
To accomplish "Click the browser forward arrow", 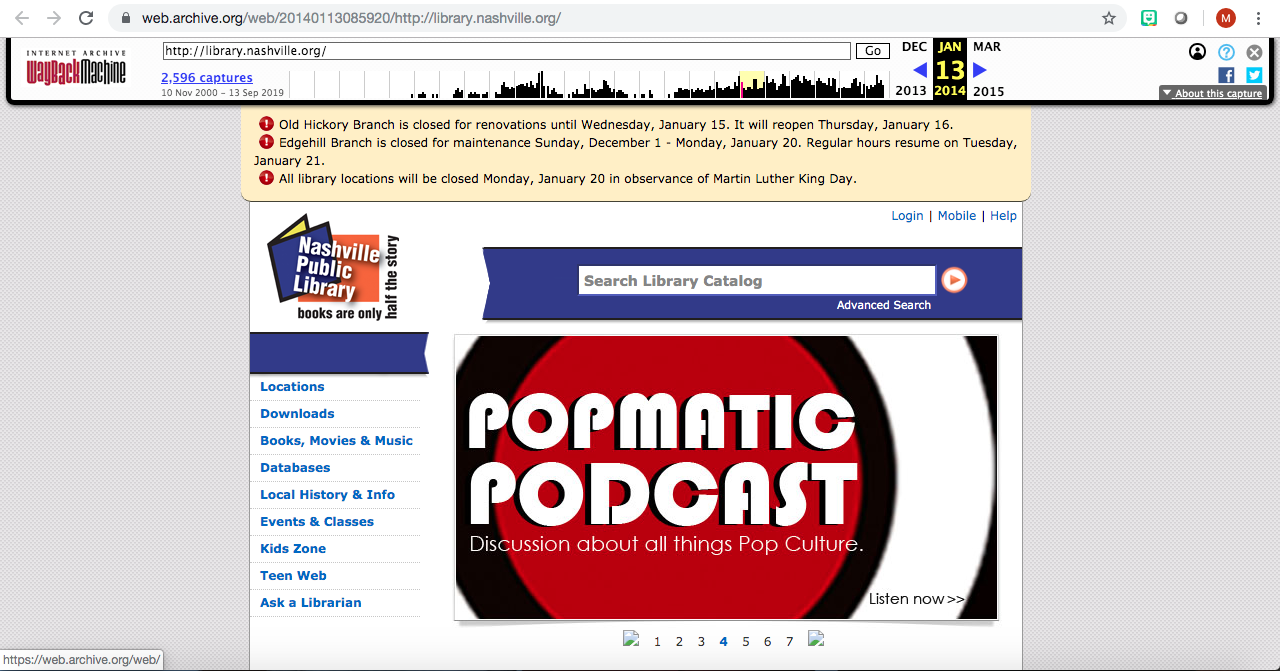I will [x=54, y=18].
